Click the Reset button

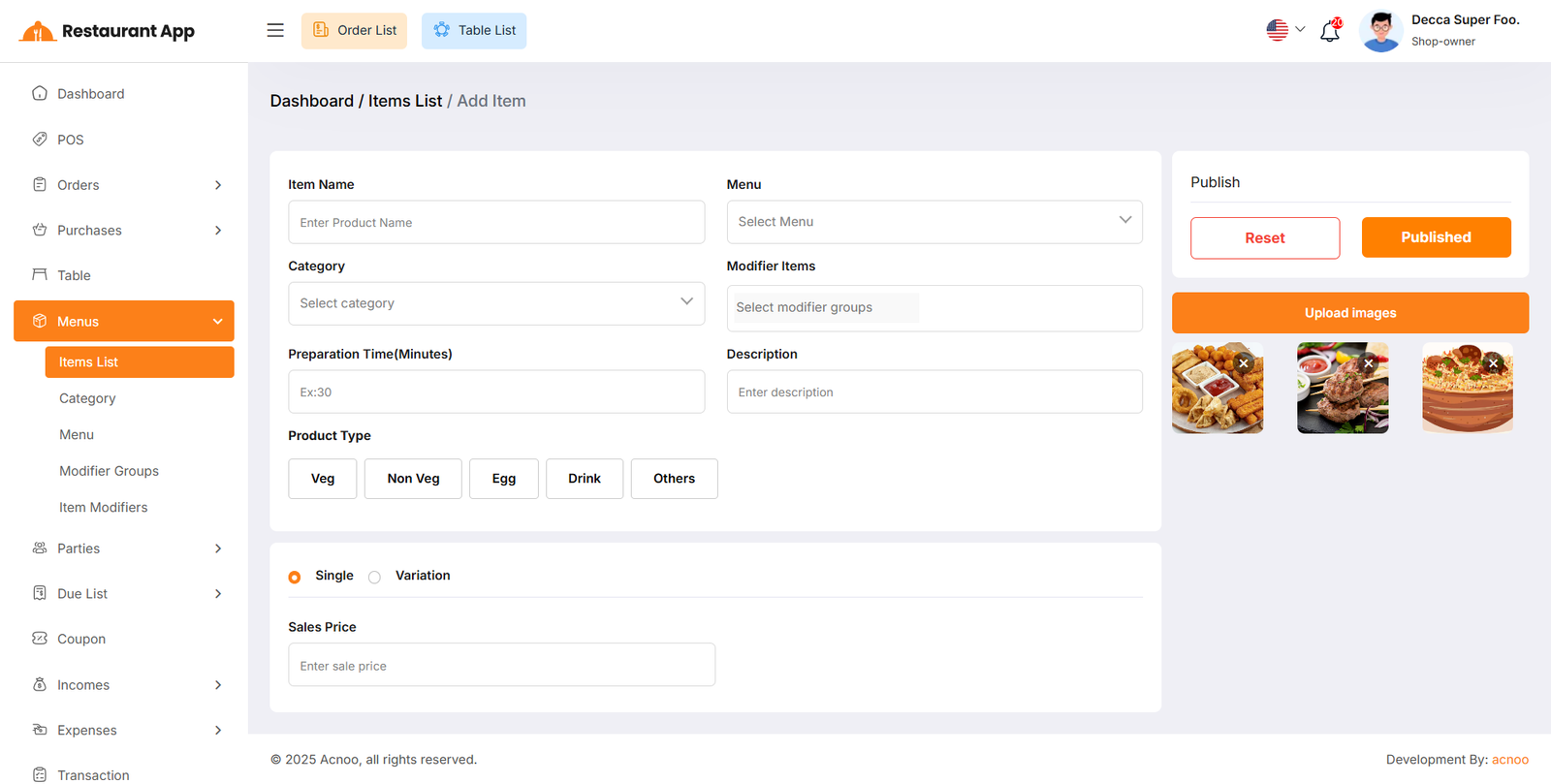click(x=1264, y=238)
